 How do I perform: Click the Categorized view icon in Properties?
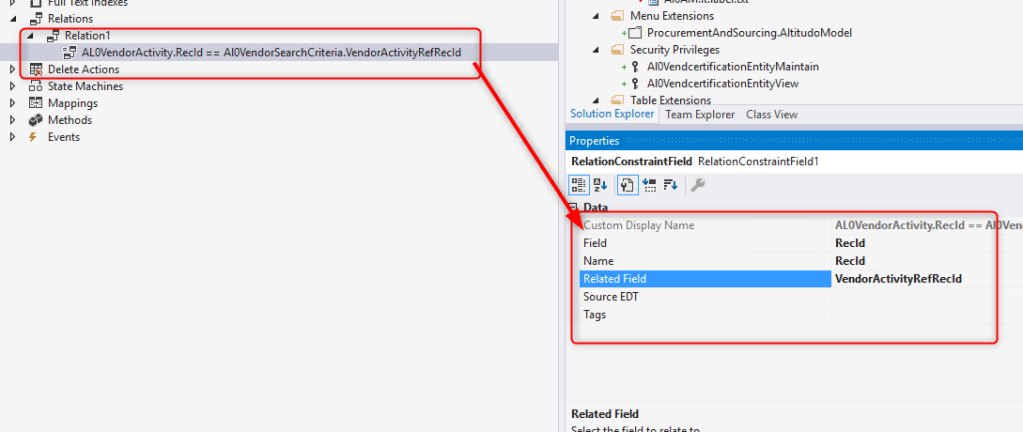tap(579, 184)
